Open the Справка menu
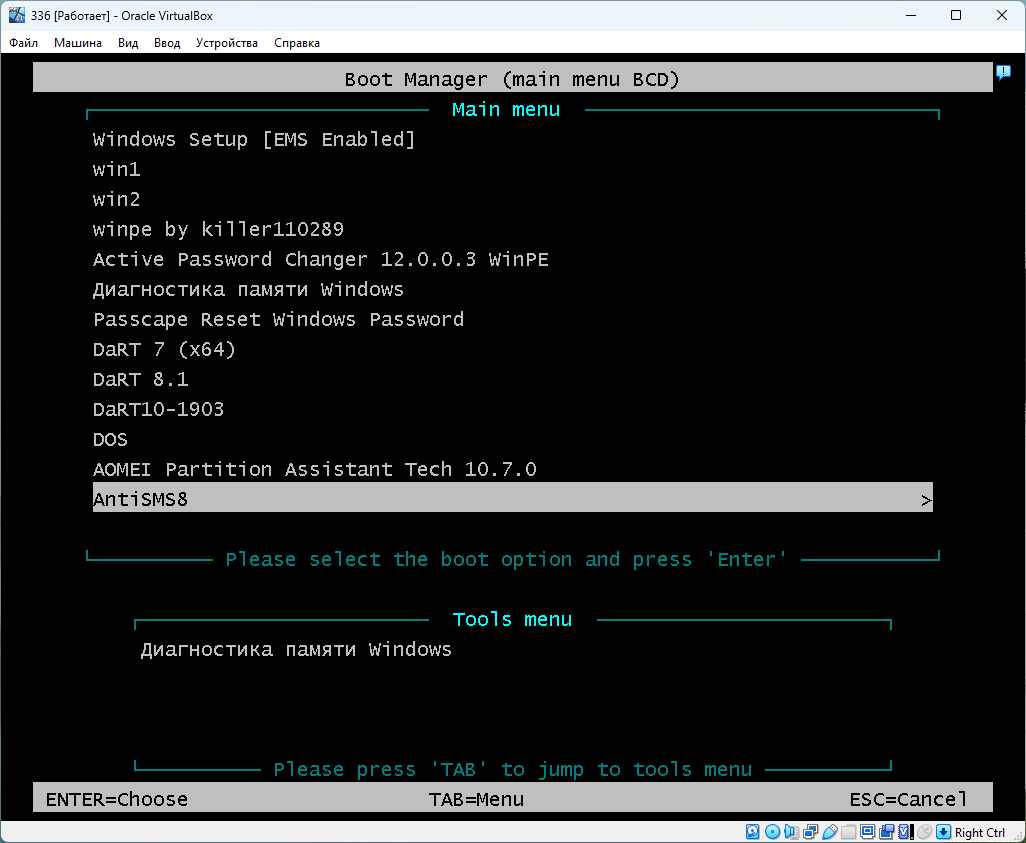This screenshot has width=1026, height=843. tap(297, 43)
